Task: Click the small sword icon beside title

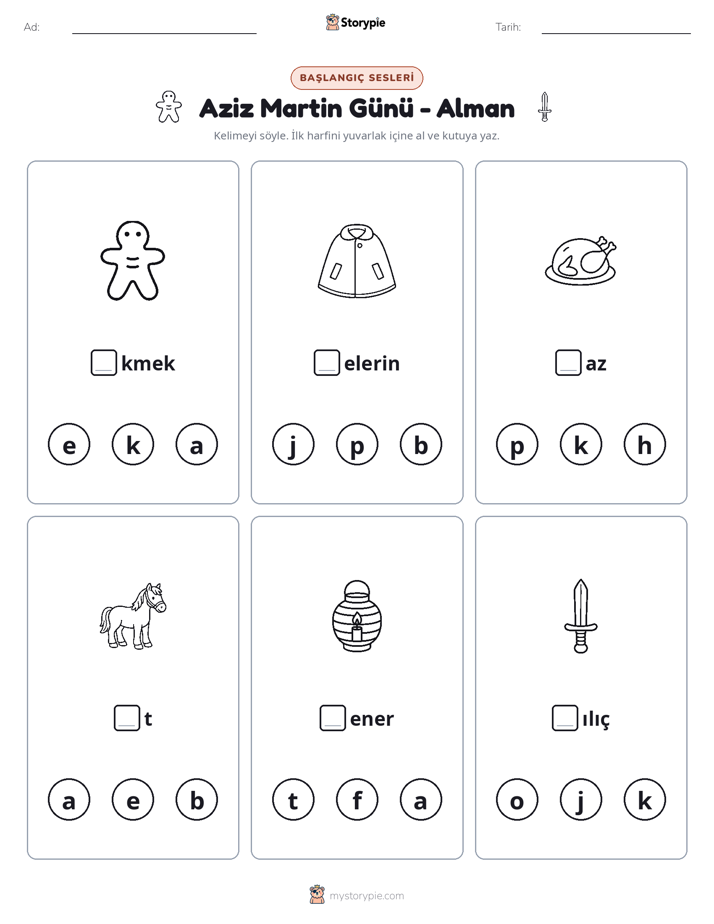Action: pos(545,107)
